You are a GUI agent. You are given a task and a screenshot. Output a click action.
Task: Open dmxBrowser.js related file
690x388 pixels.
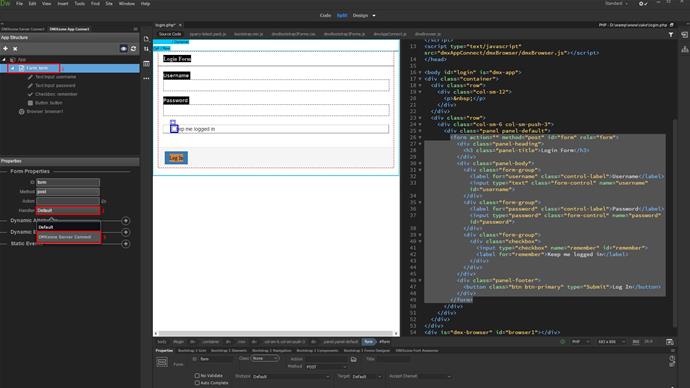[427, 34]
